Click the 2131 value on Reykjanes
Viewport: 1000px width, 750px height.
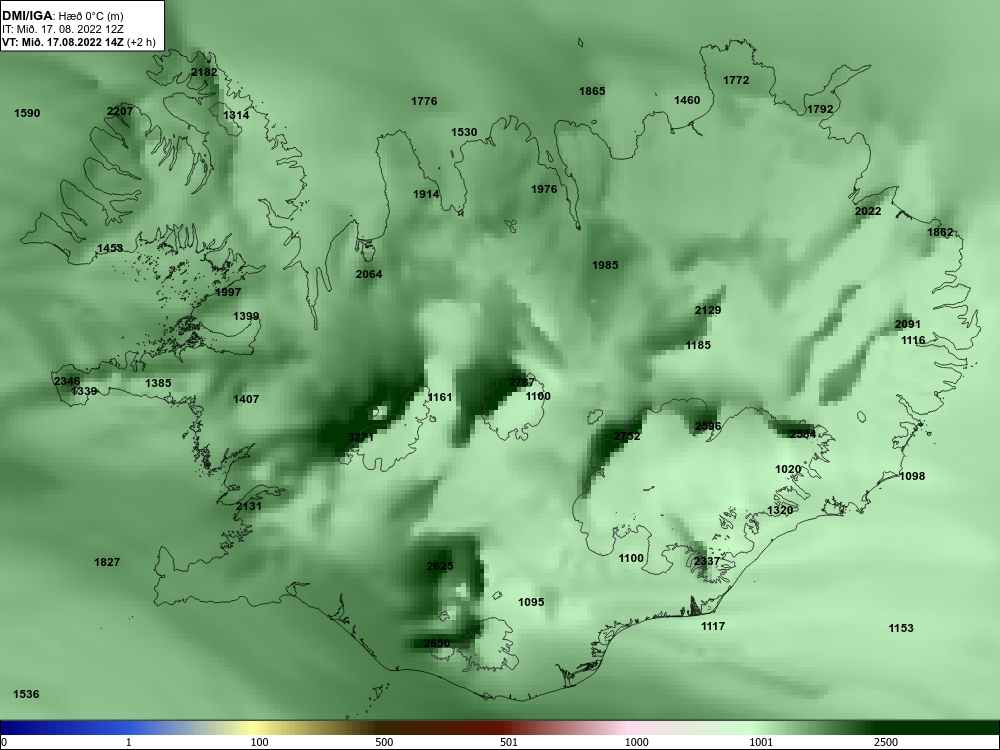click(x=249, y=506)
